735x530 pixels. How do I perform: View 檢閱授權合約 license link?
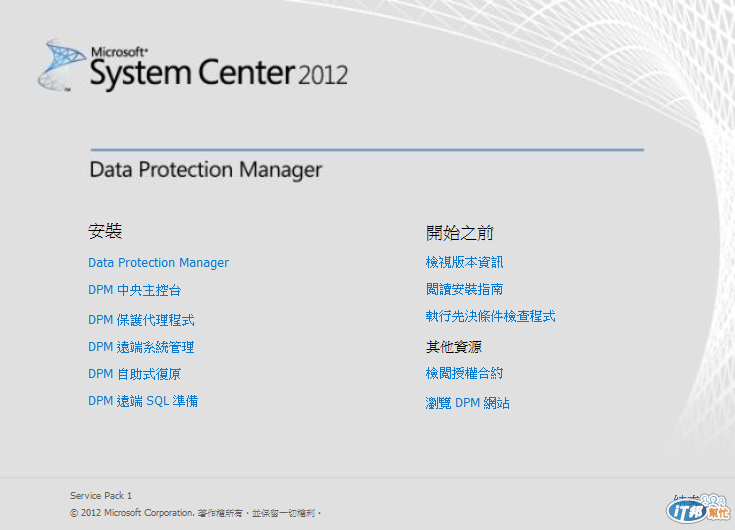click(464, 373)
